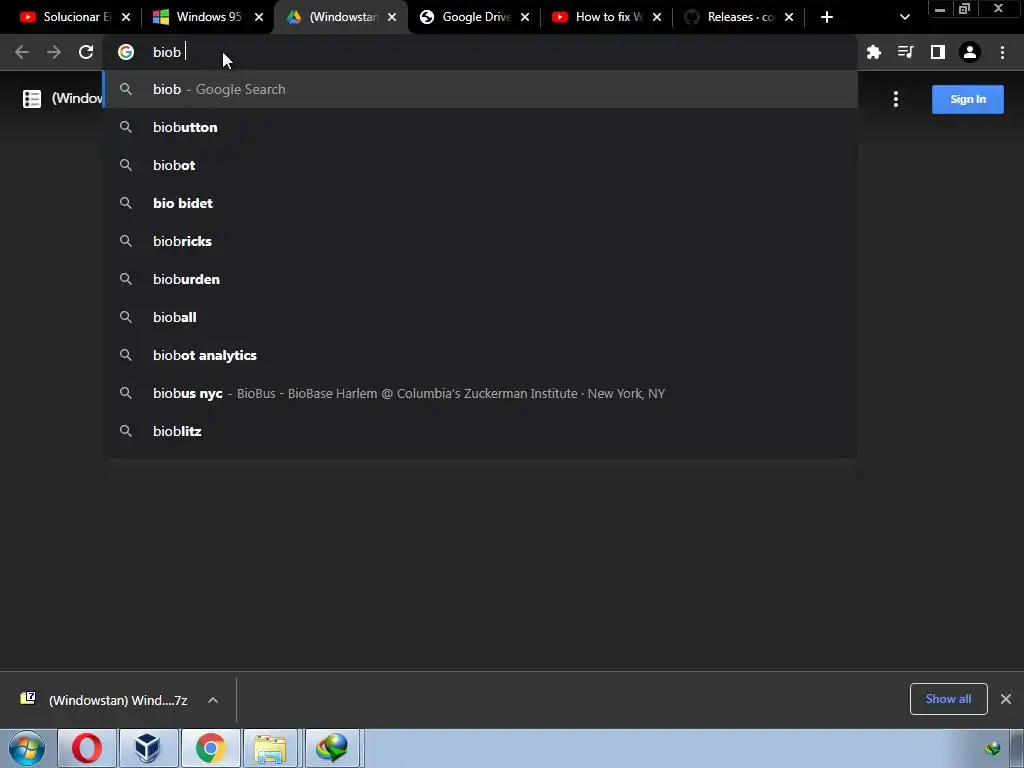Choose the bioblitz suggestion
Screen dimensions: 1024x768
click(480, 431)
